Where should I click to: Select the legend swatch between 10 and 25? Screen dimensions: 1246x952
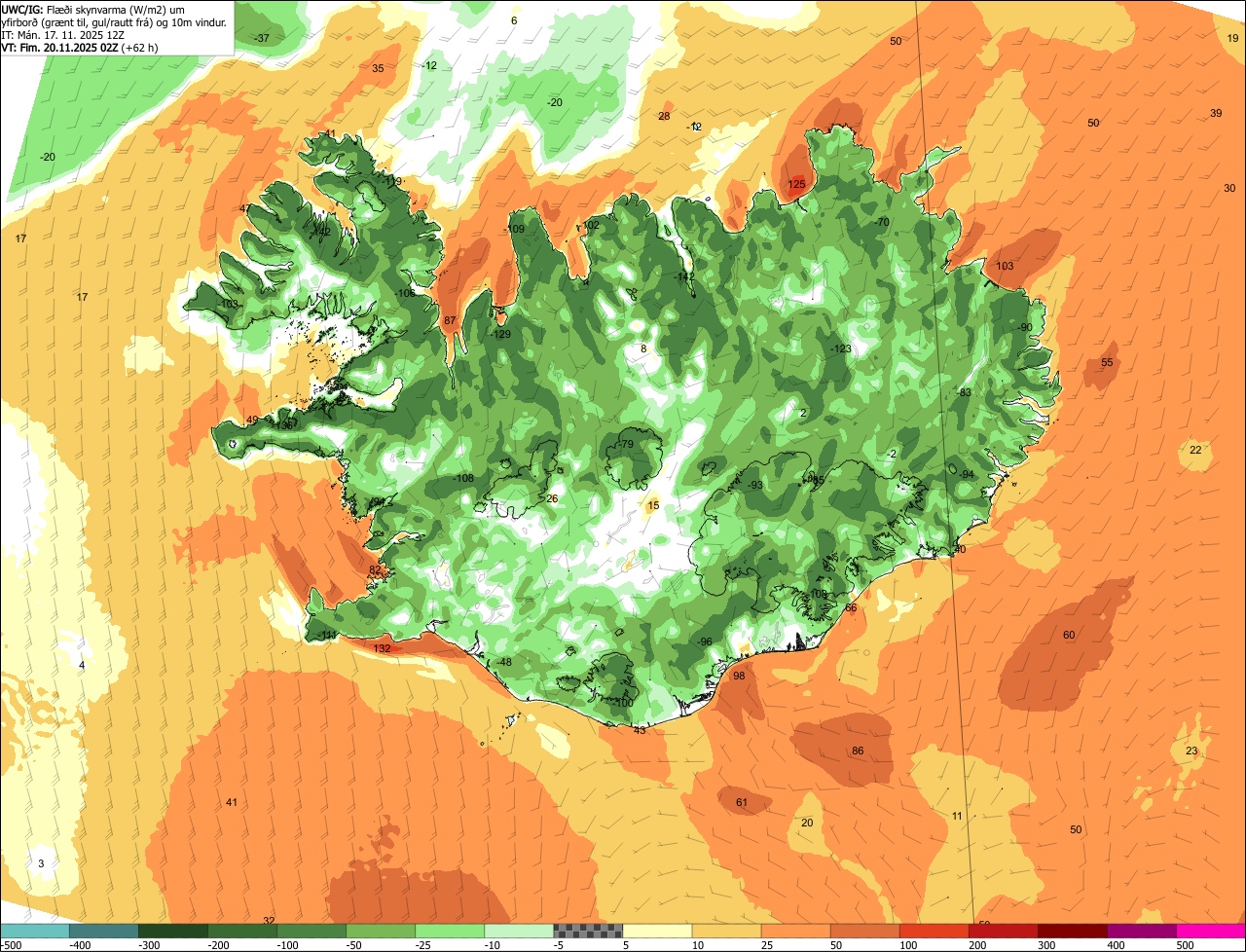726,931
